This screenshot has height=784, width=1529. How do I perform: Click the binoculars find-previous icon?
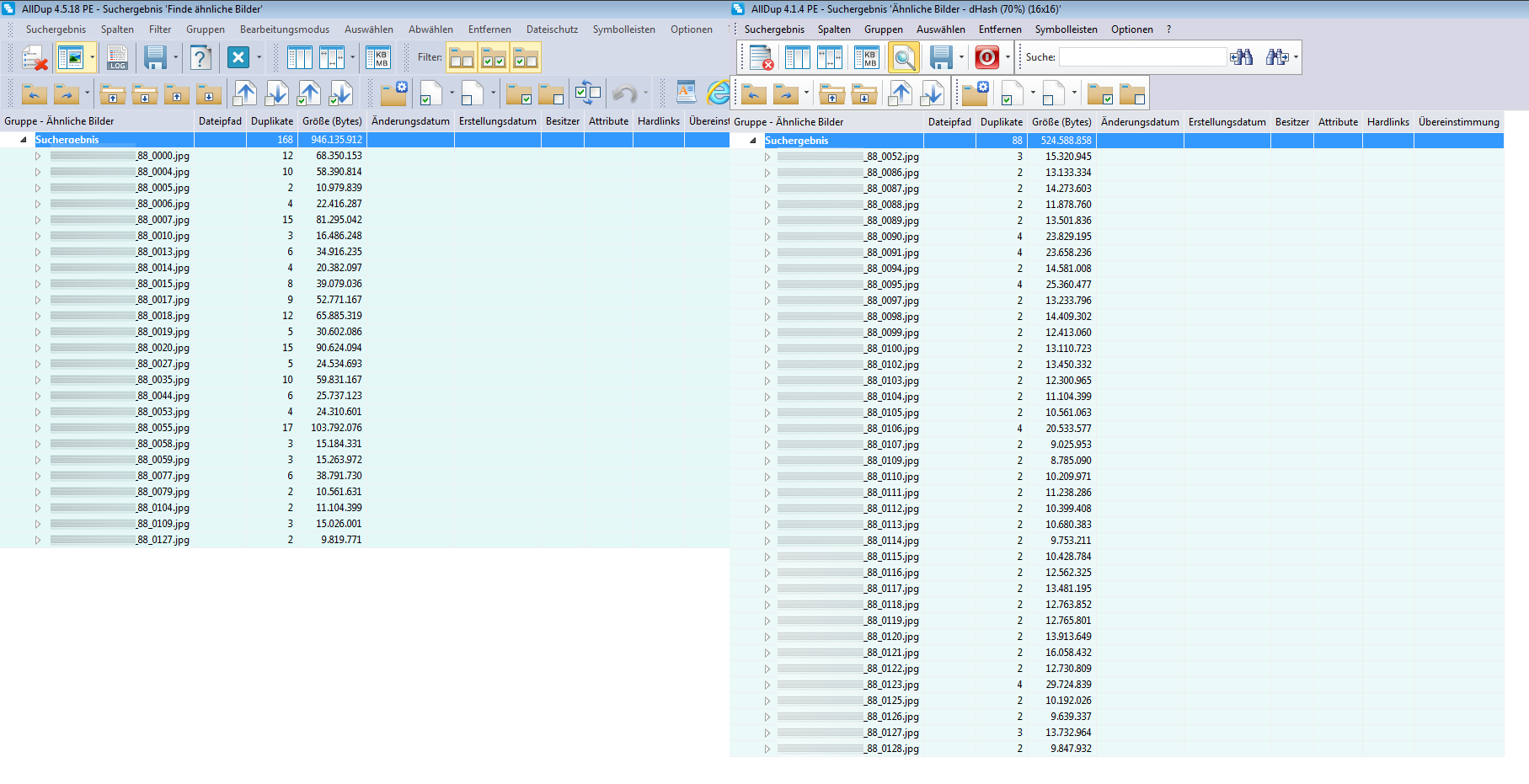coord(1241,57)
